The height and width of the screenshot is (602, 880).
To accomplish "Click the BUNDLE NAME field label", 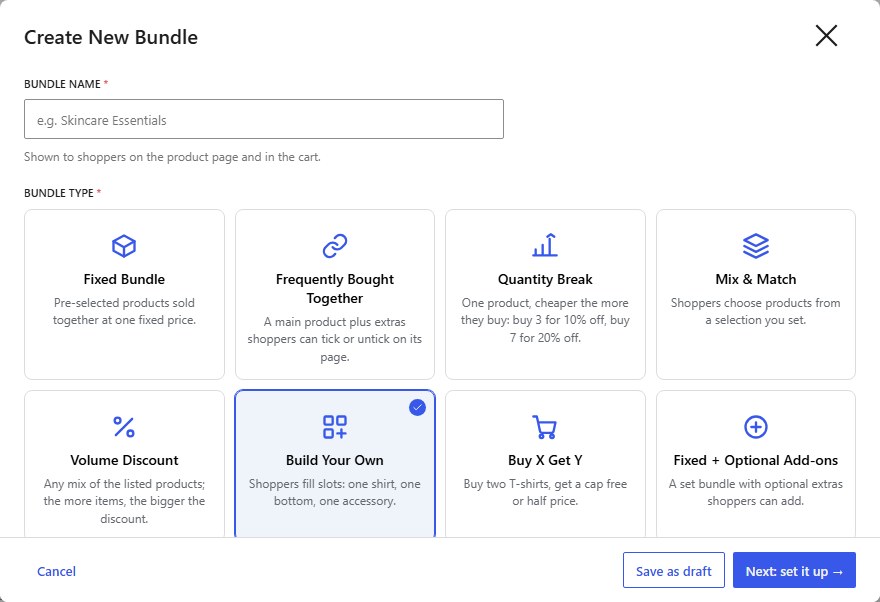I will pyautogui.click(x=62, y=84).
